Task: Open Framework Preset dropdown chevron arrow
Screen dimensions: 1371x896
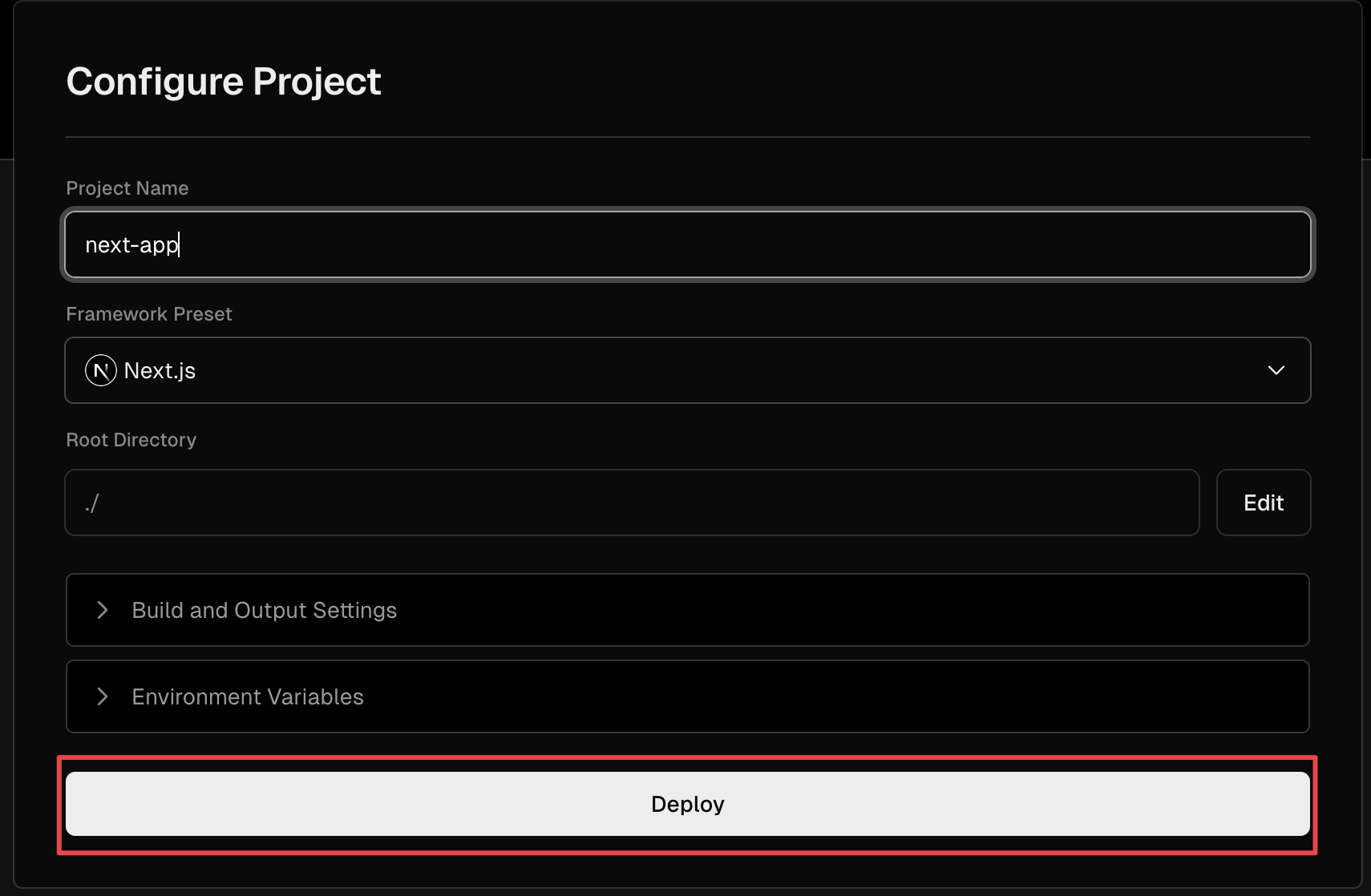Action: point(1276,370)
